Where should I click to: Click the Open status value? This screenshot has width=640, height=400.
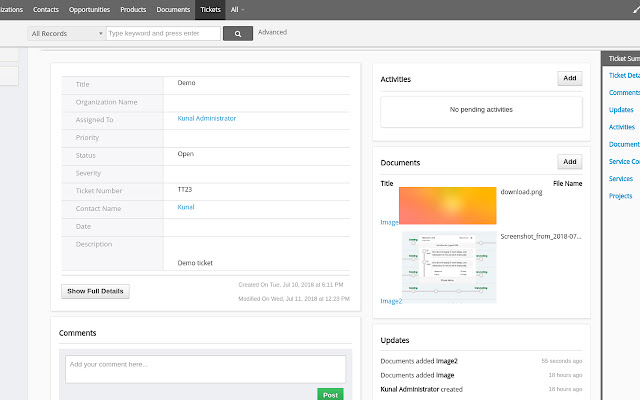pos(185,154)
